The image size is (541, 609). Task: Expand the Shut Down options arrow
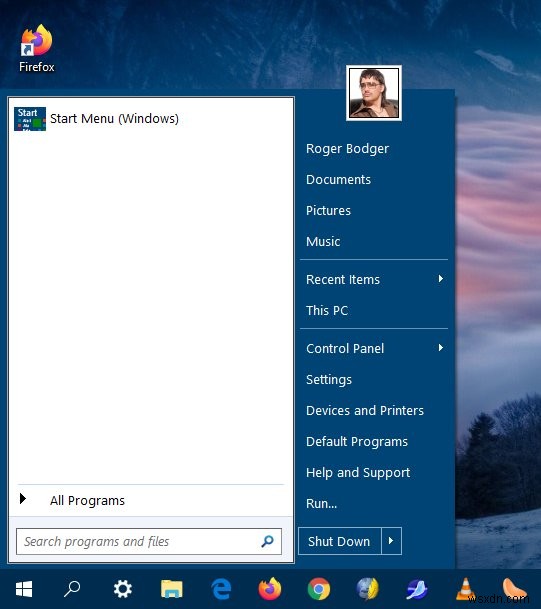(391, 541)
